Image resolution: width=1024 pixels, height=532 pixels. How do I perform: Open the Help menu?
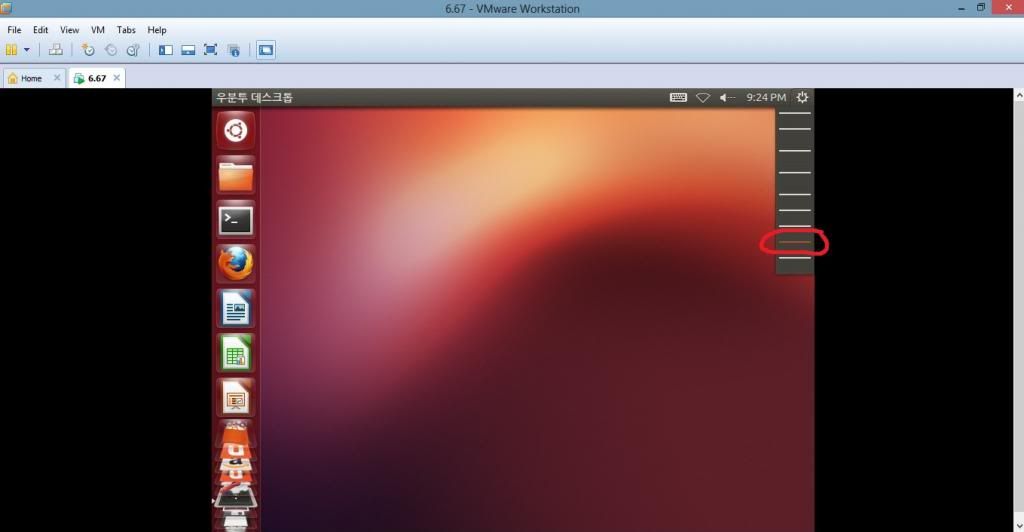pyautogui.click(x=157, y=30)
